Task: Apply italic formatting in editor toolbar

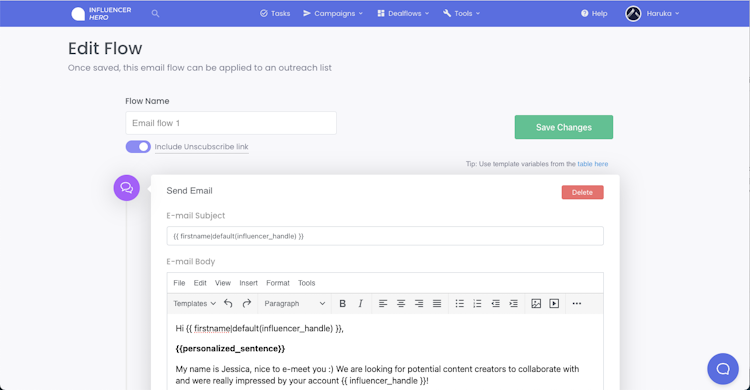Action: (361, 303)
